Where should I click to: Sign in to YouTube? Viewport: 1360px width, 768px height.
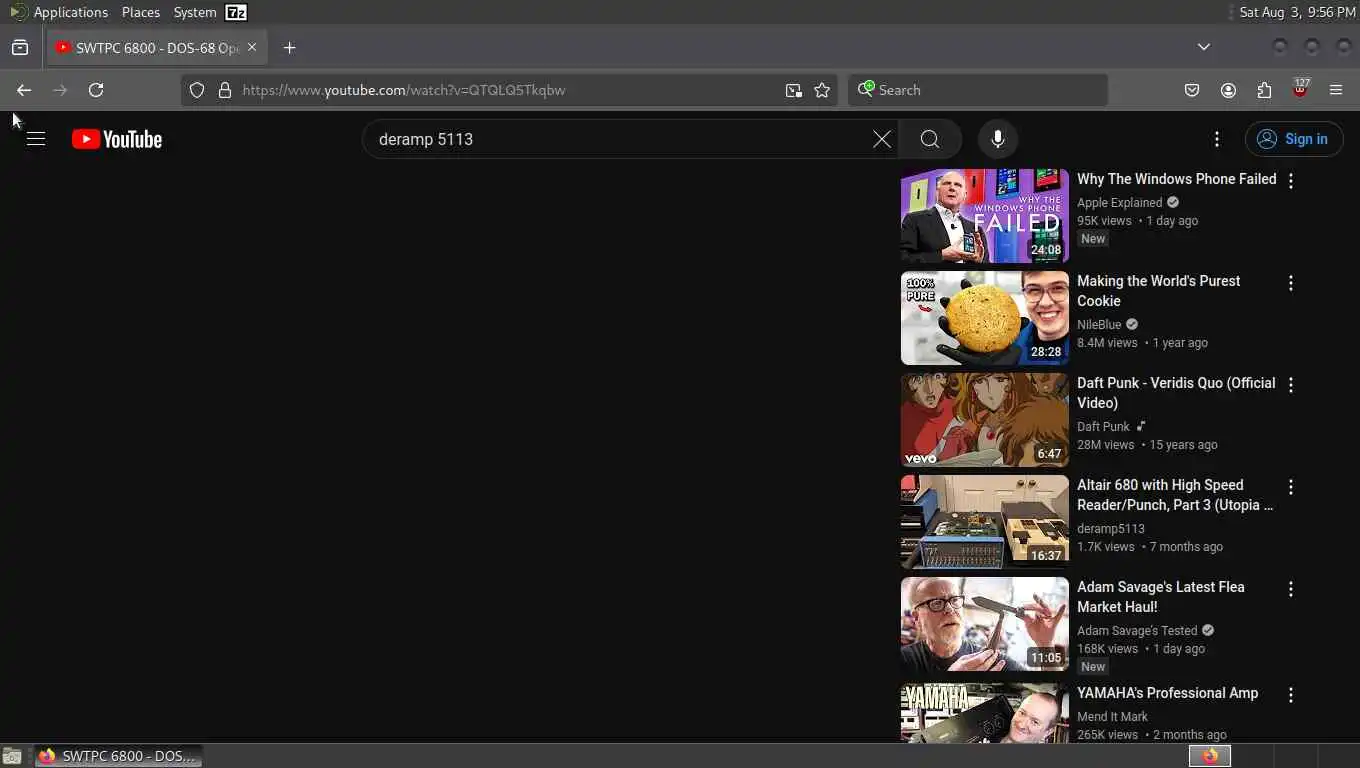[x=1294, y=139]
